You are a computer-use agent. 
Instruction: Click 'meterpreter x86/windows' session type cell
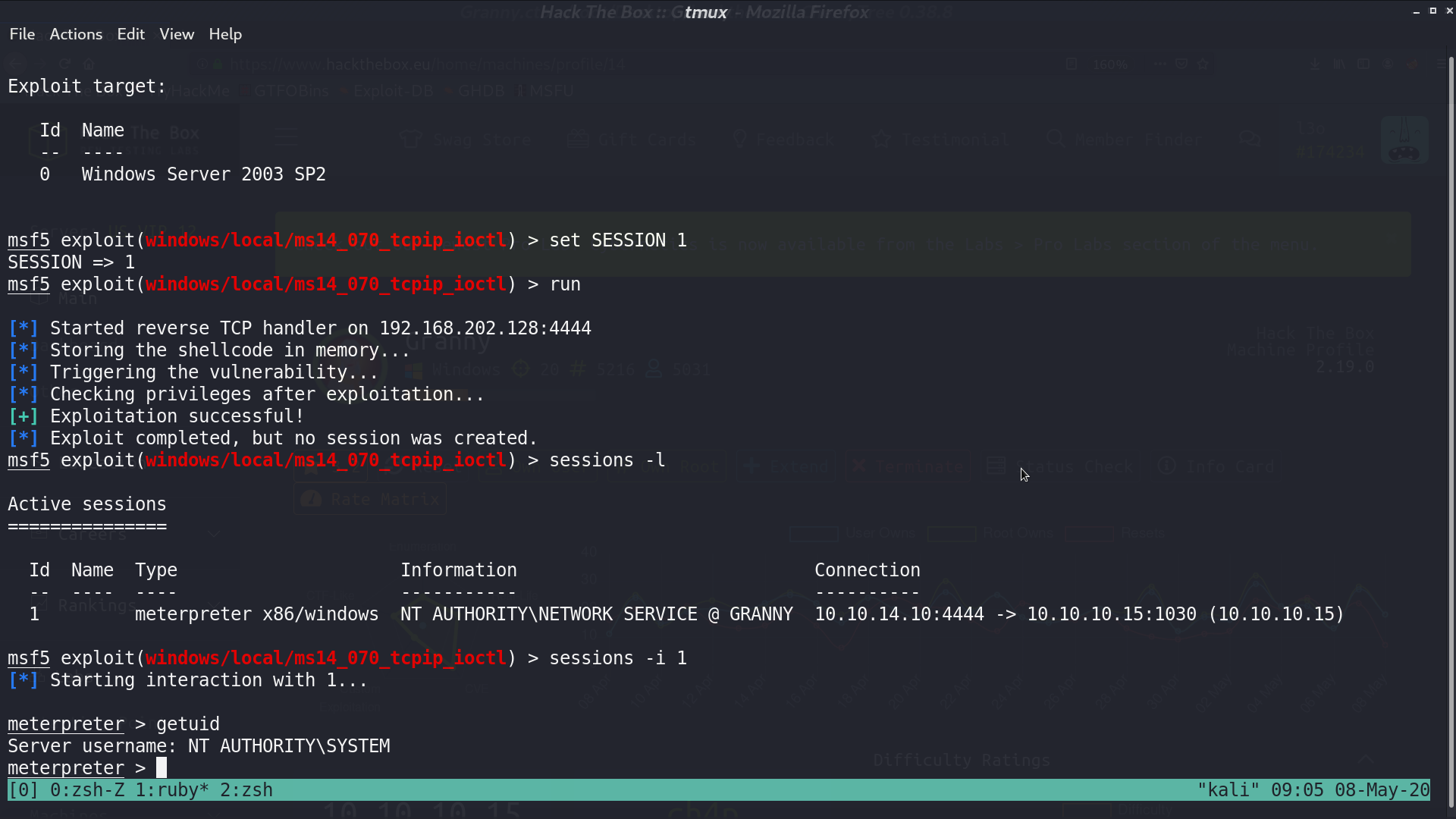[x=257, y=614]
